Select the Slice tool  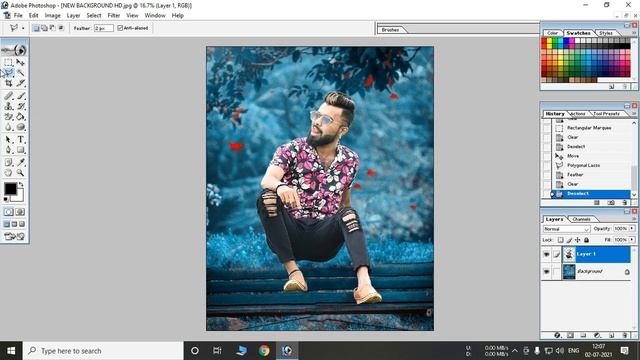pos(20,83)
